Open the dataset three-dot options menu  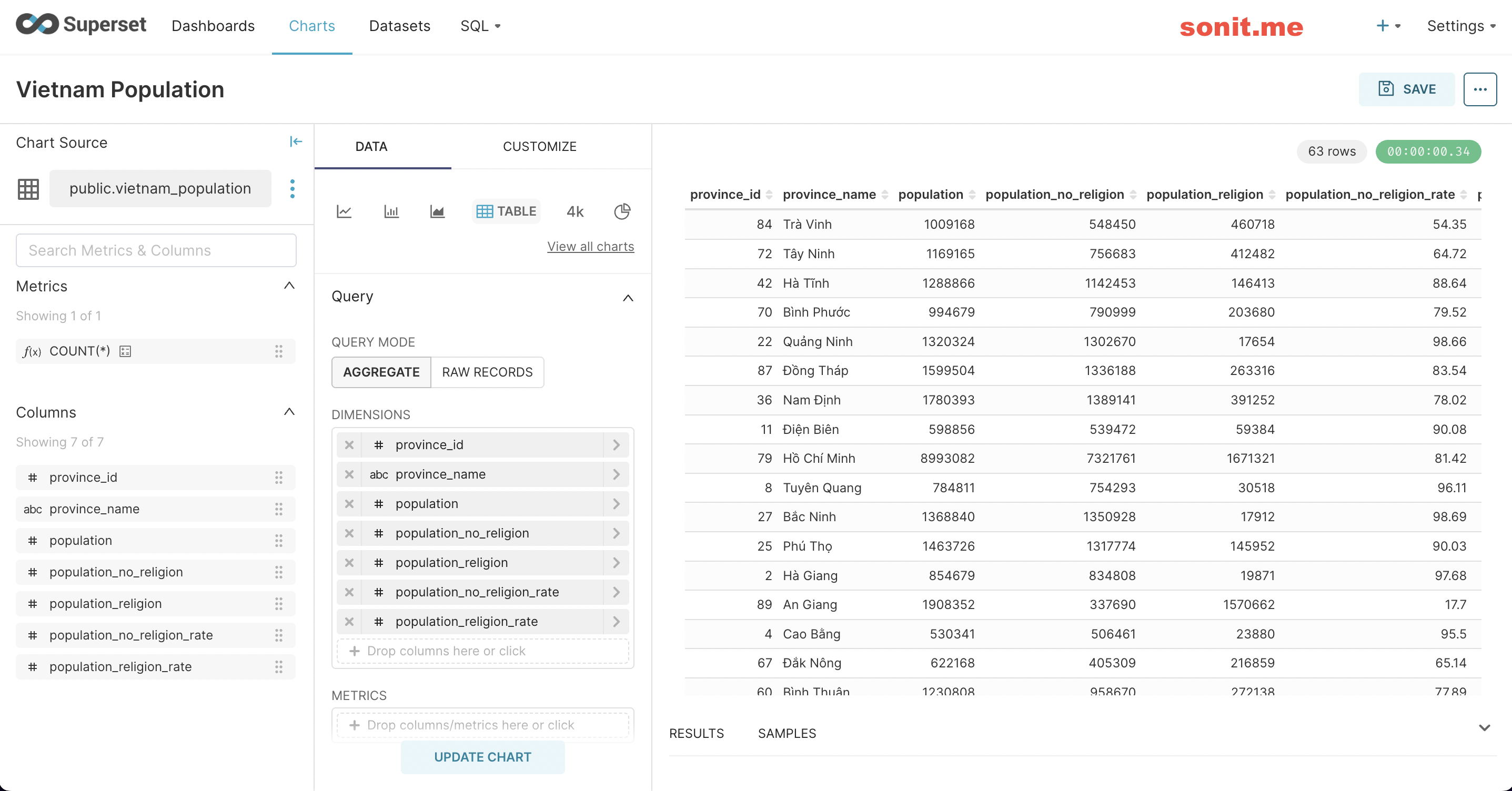pos(293,188)
